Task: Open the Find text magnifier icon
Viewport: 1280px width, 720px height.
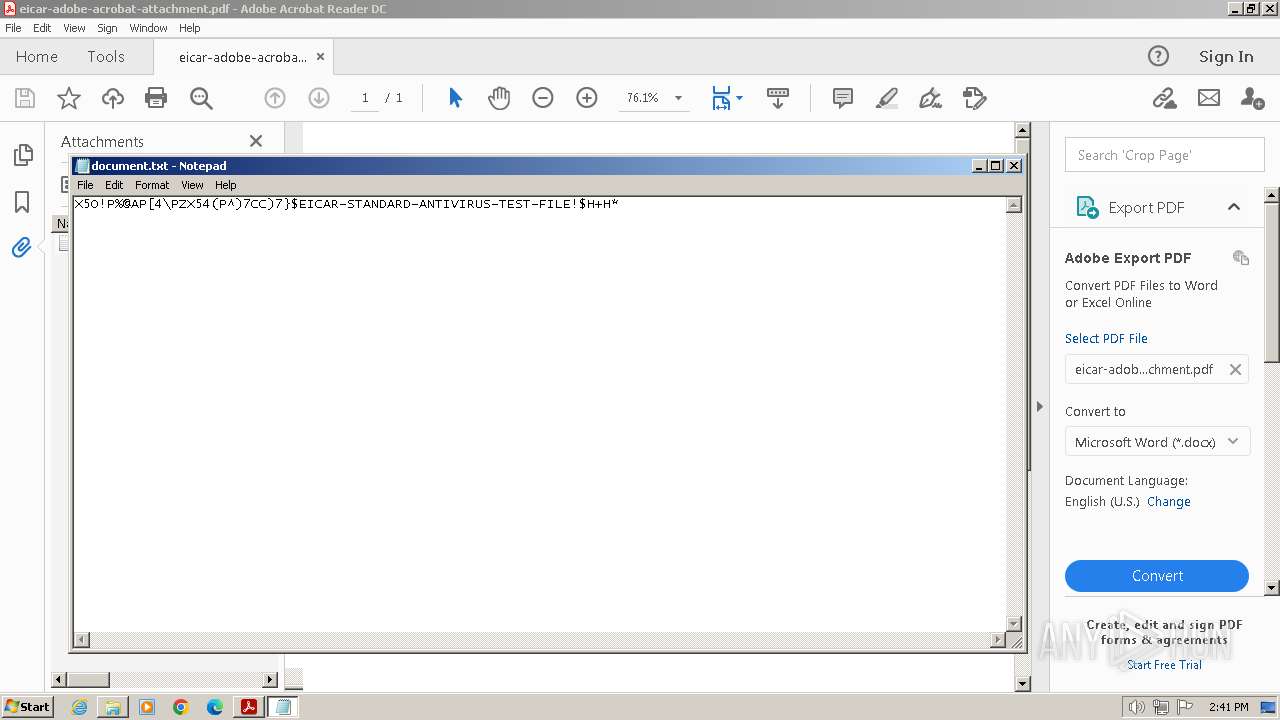Action: click(x=201, y=98)
